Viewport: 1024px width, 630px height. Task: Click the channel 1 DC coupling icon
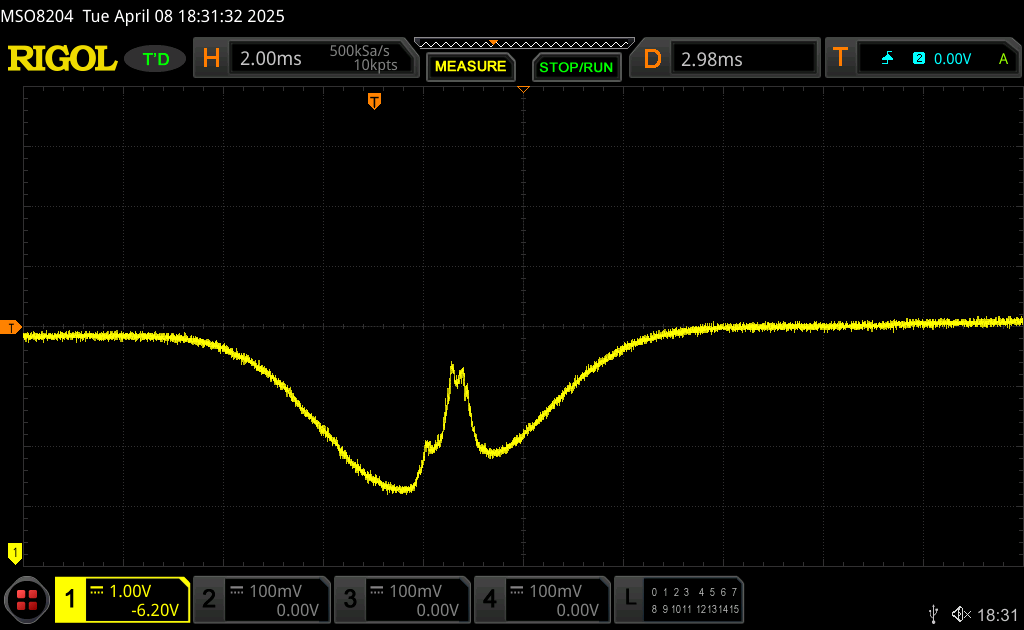click(97, 590)
